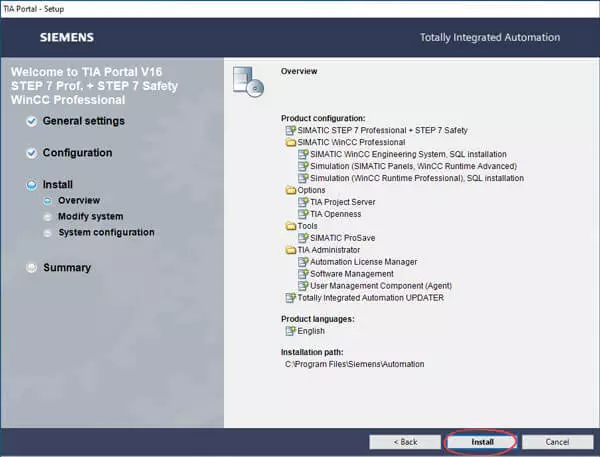Click the TIA Project Server component icon

pyautogui.click(x=303, y=202)
